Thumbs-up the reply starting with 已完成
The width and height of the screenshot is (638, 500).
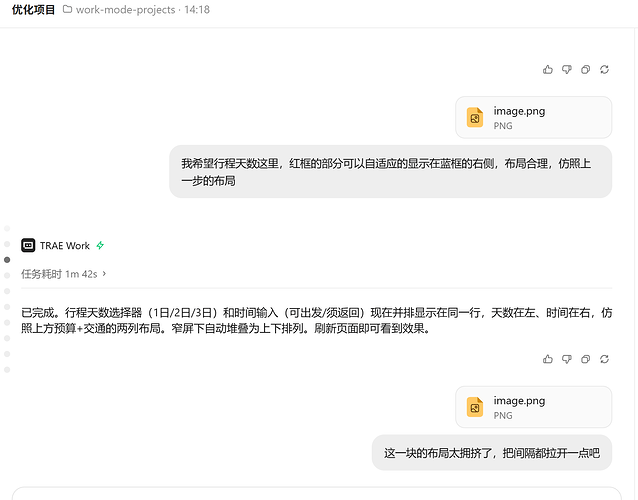tap(548, 359)
